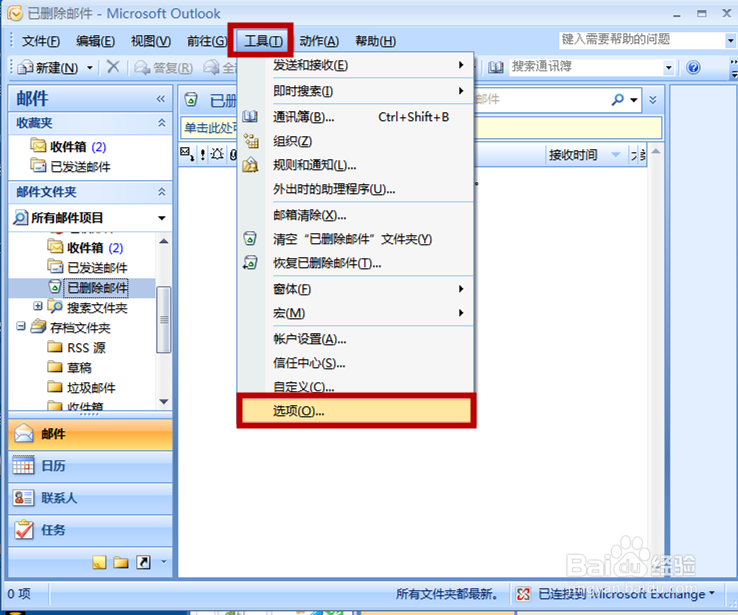Open the configure buttons dropdown arrow

[164, 562]
